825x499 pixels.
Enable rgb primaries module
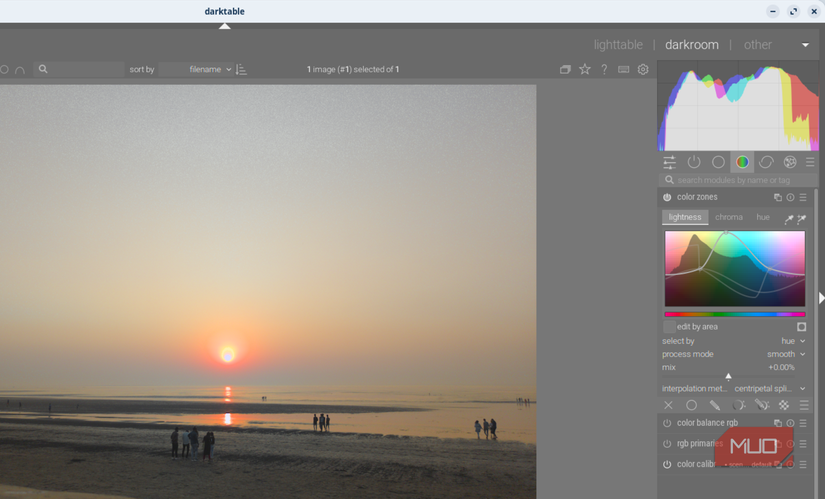click(667, 444)
